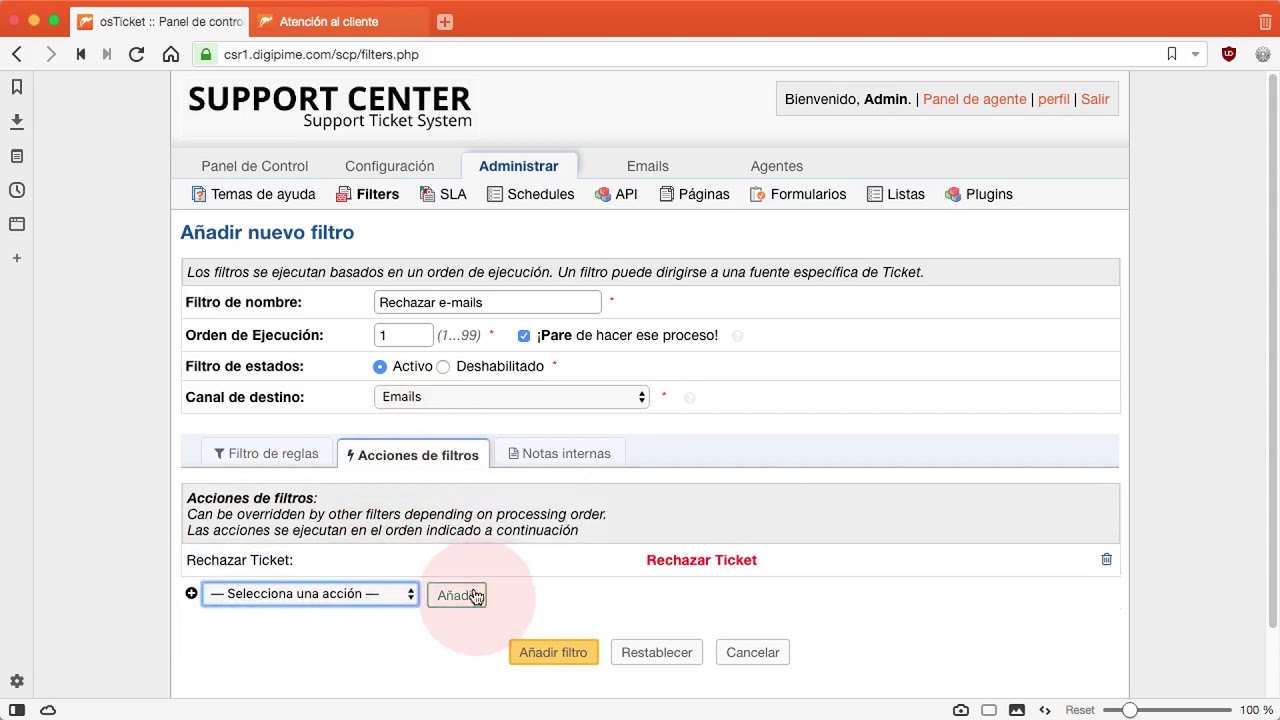Open page actions code icon
The width and height of the screenshot is (1280, 720).
tap(1045, 710)
